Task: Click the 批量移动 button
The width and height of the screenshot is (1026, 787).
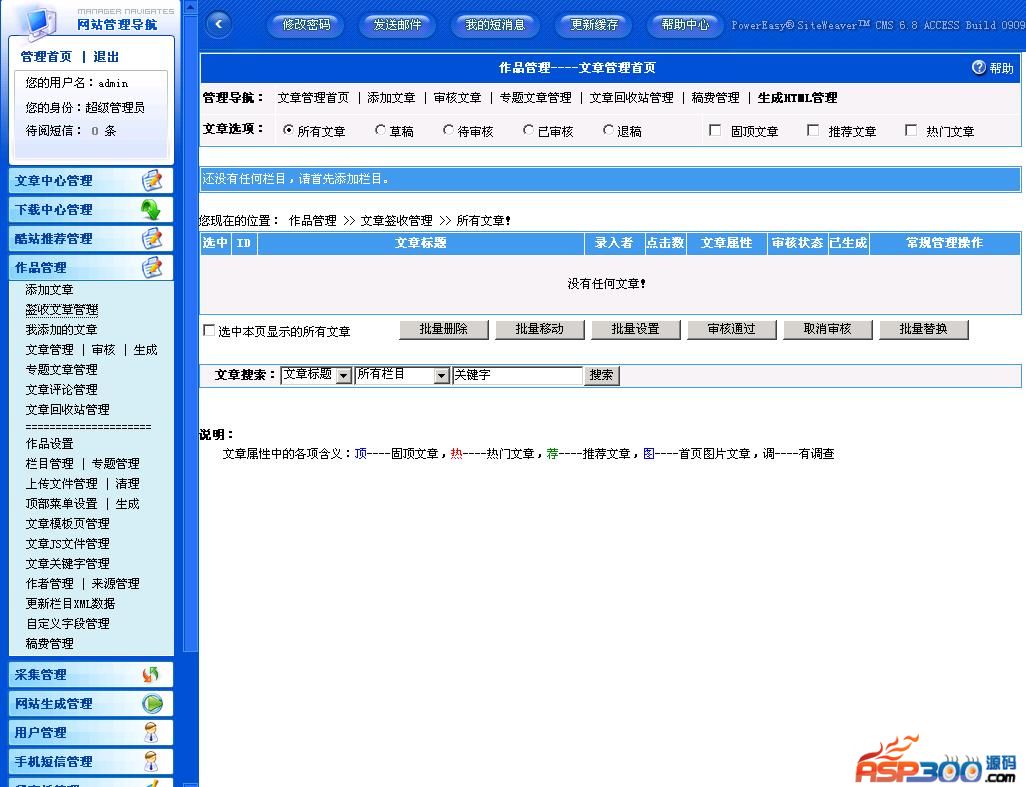Action: pyautogui.click(x=540, y=329)
